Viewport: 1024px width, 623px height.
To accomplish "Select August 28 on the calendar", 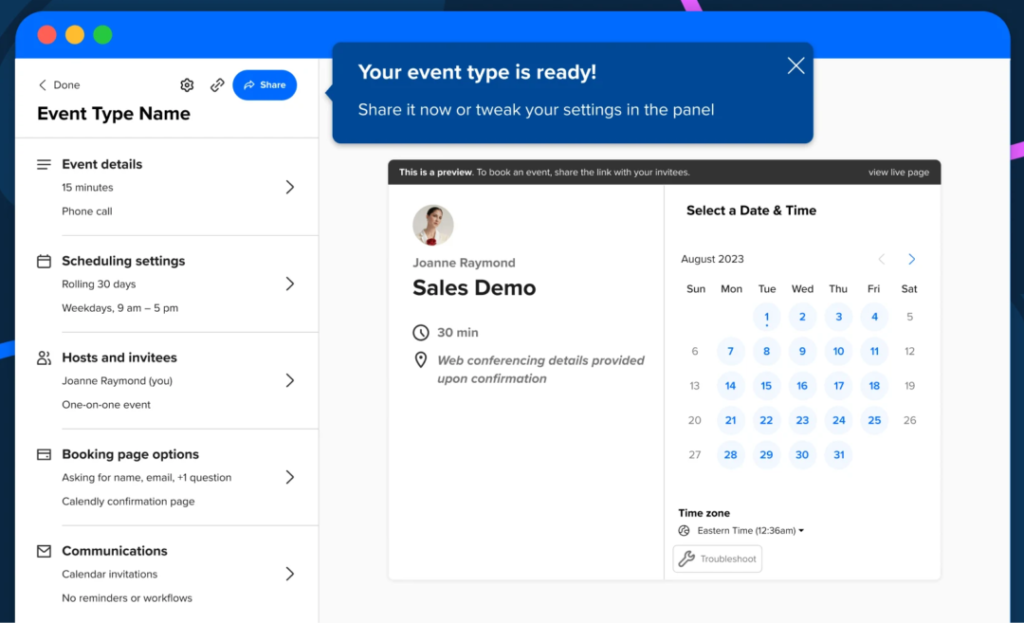I will (x=731, y=455).
